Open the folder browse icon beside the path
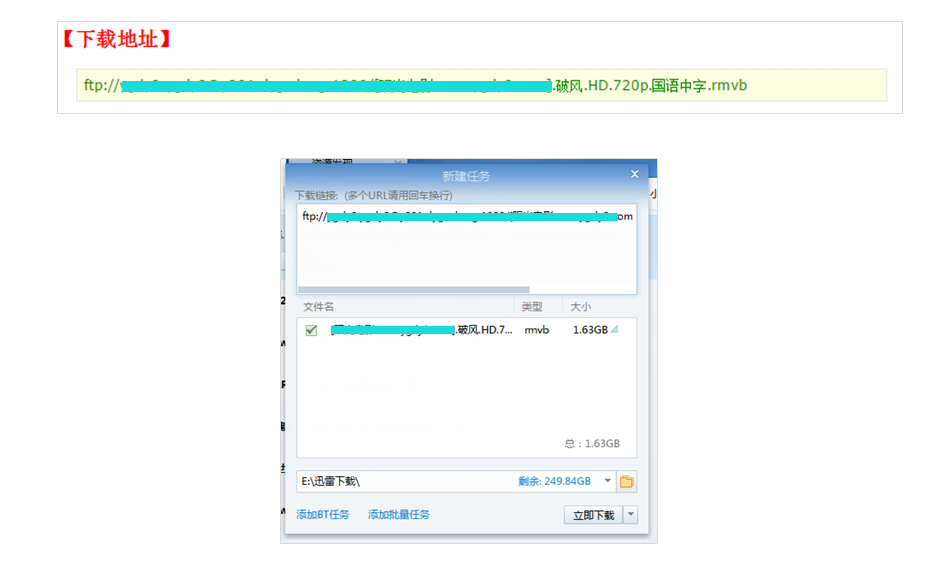Screen dimensions: 950x571 click(626, 481)
